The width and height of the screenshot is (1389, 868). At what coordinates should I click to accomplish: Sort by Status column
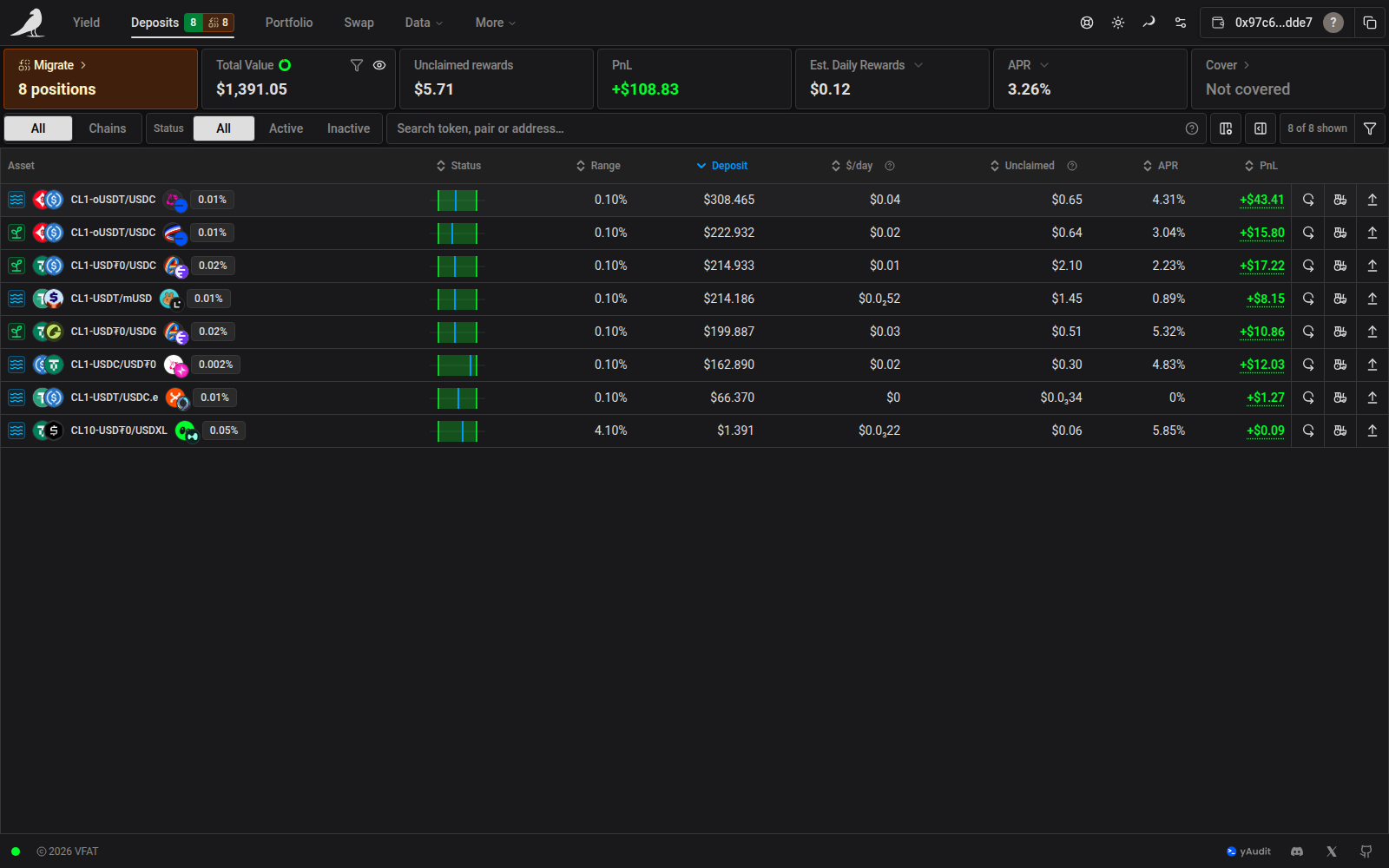coord(458,166)
